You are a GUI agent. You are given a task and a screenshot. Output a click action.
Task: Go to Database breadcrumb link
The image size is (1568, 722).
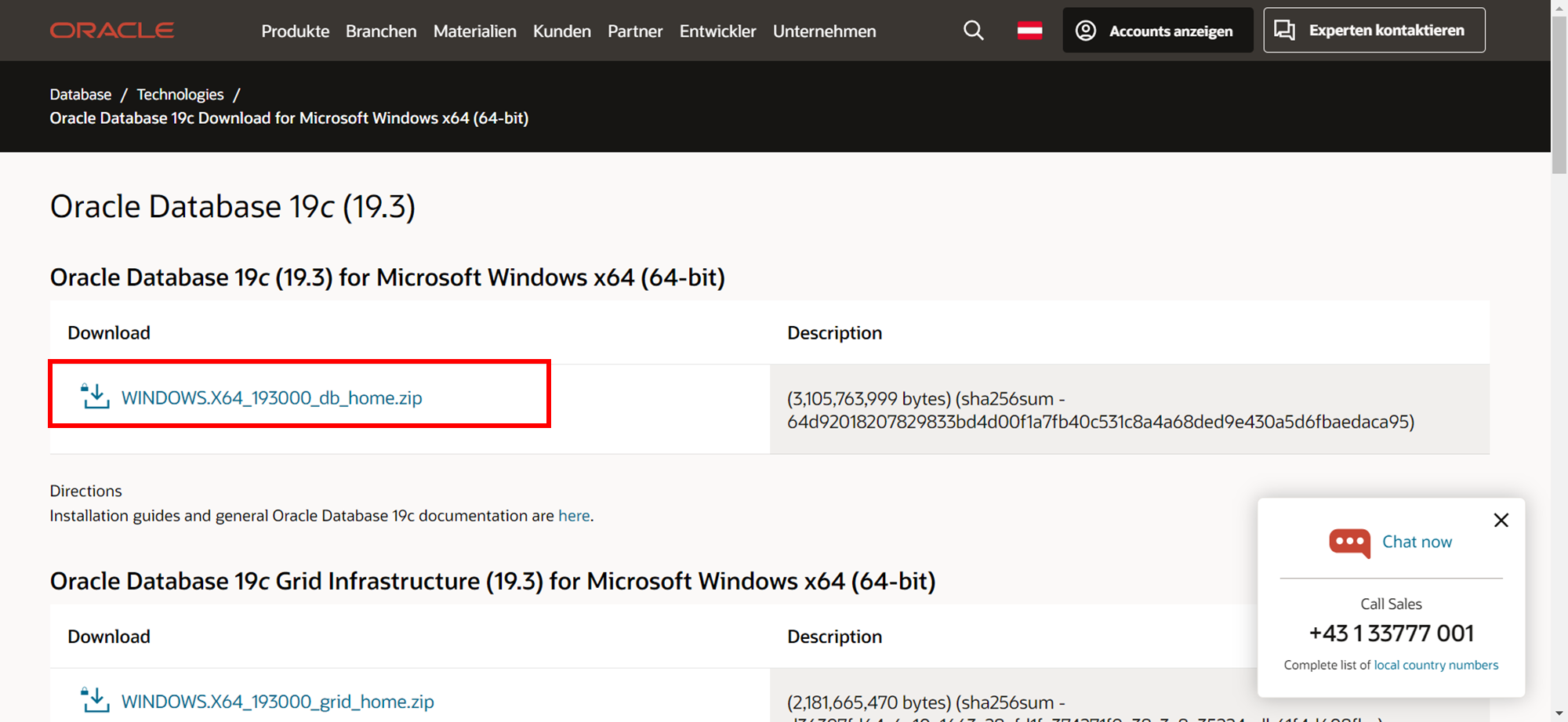(81, 94)
